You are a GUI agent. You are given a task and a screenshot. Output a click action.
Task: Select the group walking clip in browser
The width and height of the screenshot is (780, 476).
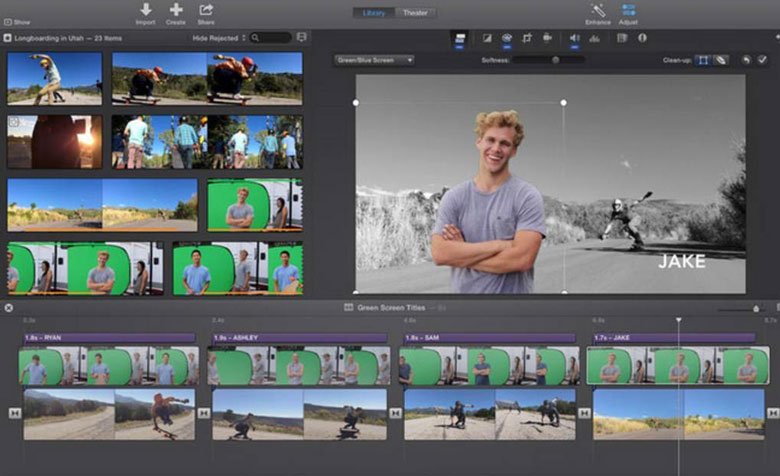(x=207, y=142)
